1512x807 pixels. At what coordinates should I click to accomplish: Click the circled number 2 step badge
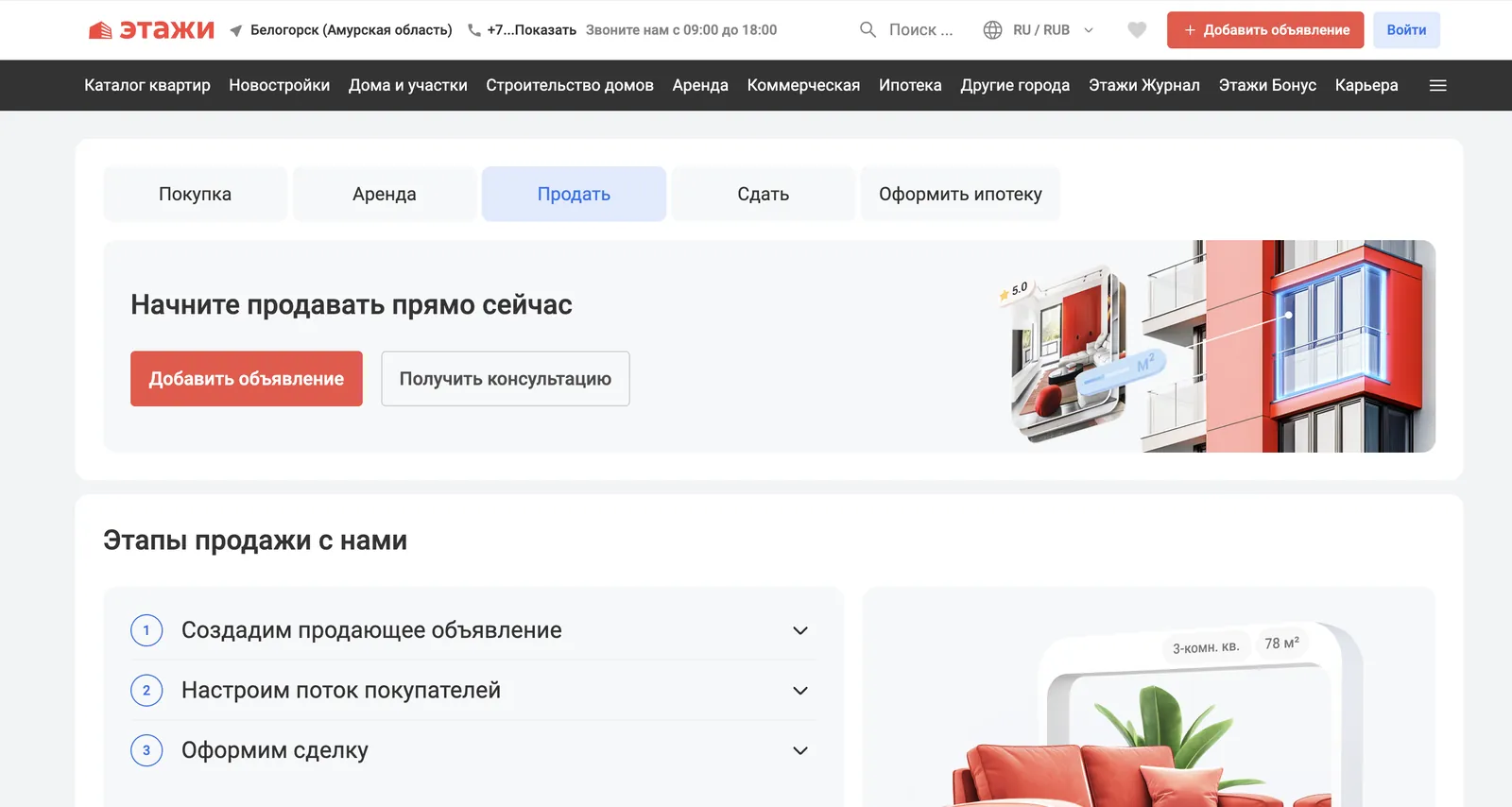[x=146, y=691]
